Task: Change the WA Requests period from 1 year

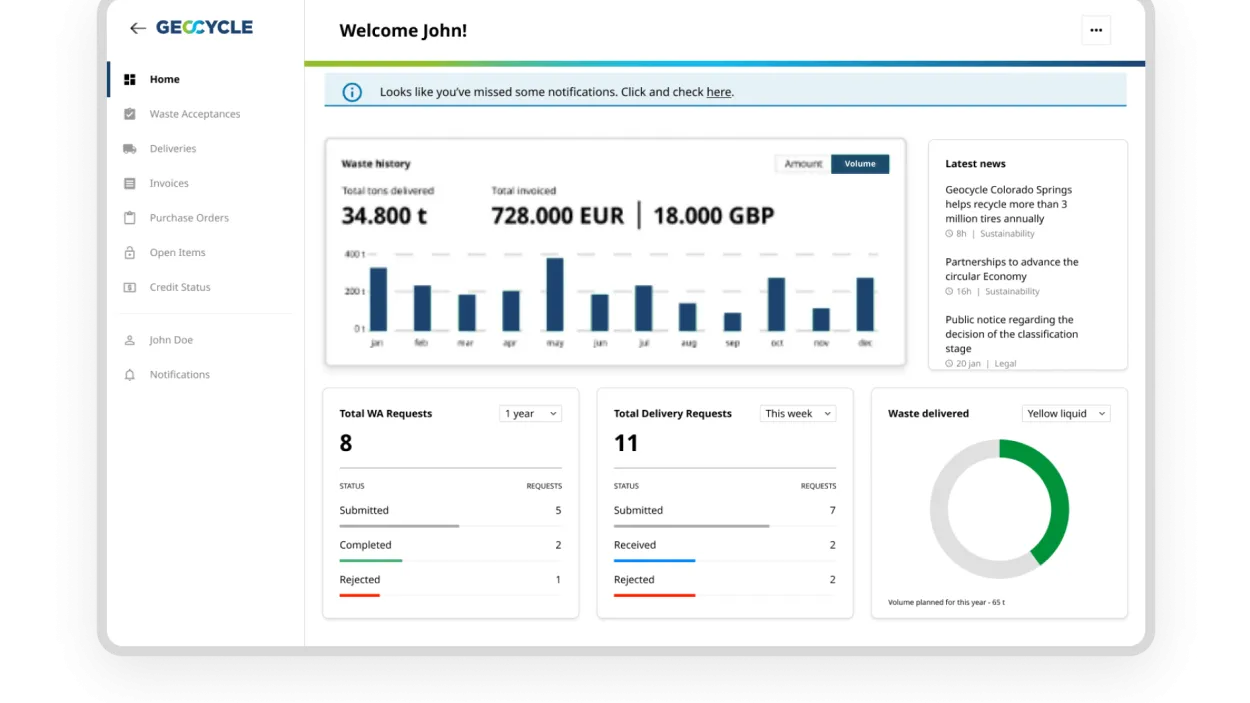Action: (530, 413)
